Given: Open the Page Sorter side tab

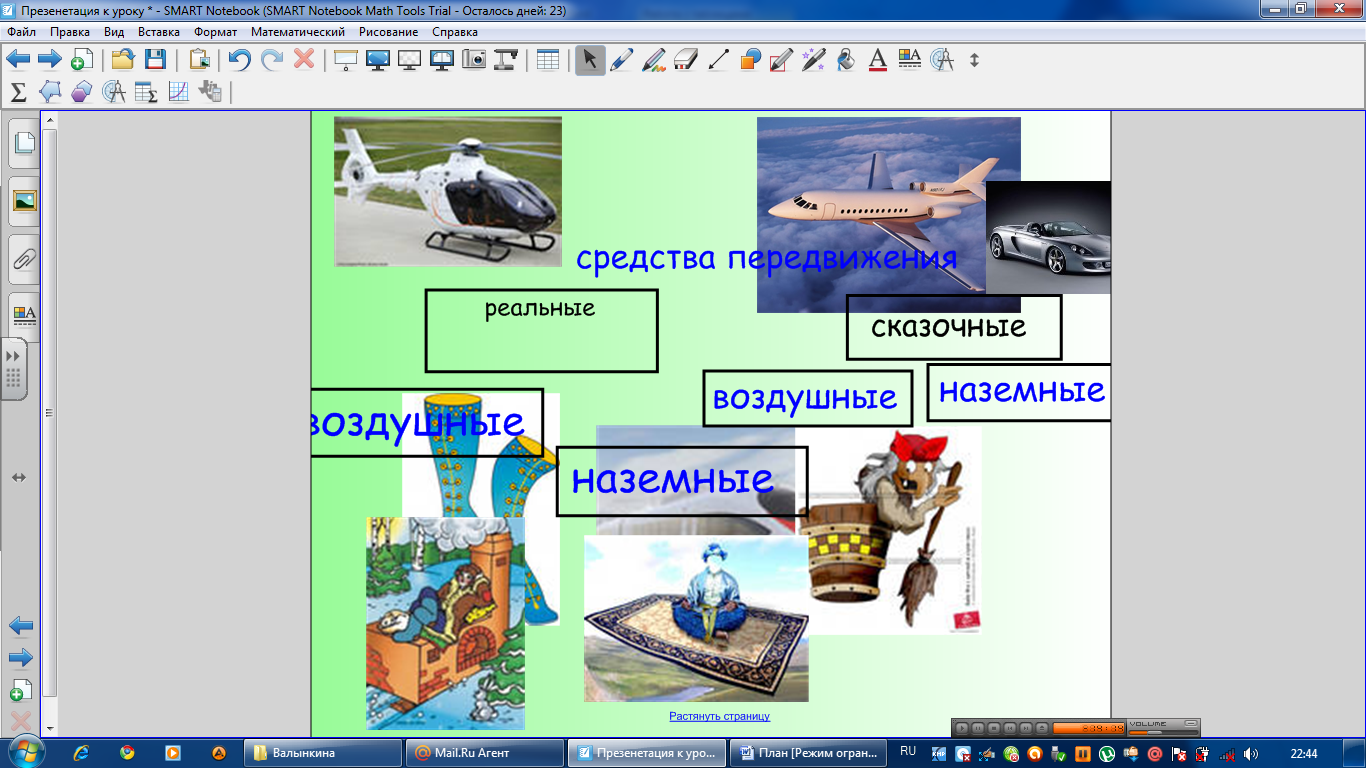Looking at the screenshot, I should pyautogui.click(x=24, y=144).
